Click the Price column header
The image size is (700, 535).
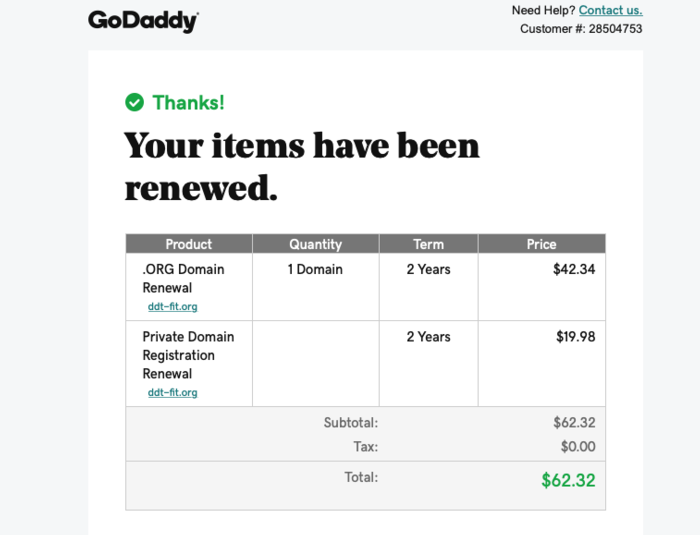tap(542, 244)
